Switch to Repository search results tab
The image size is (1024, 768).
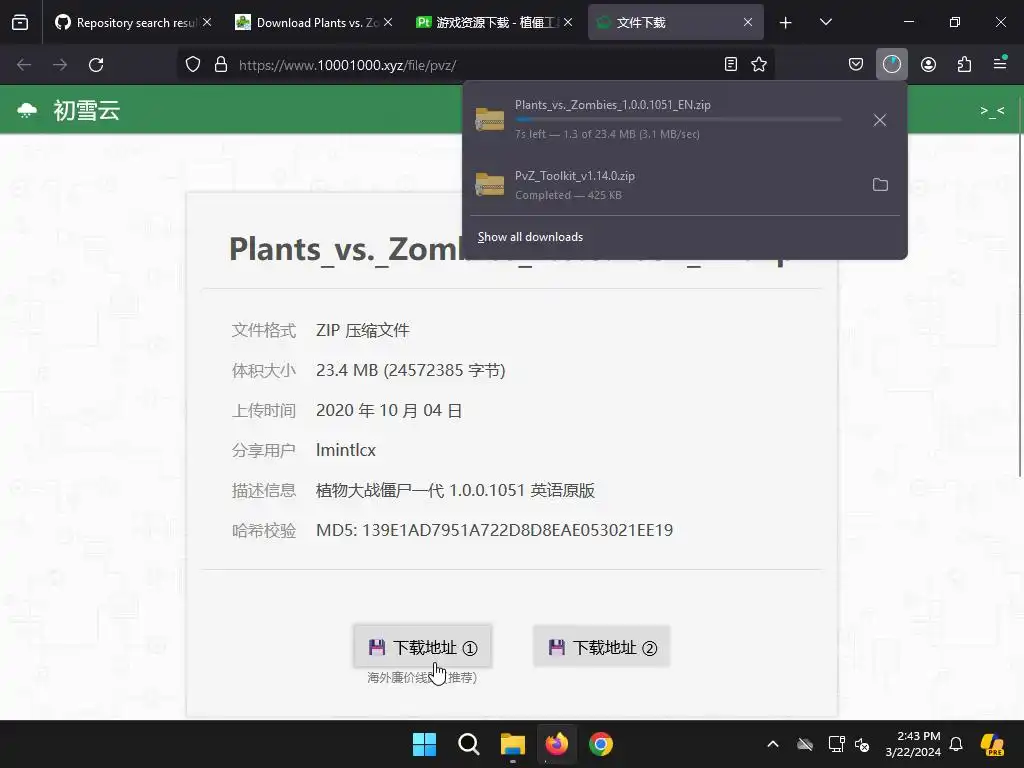[x=133, y=22]
